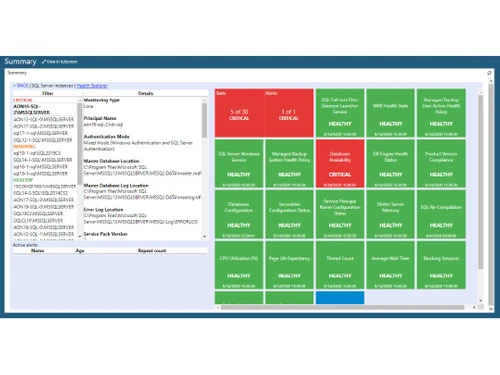Viewport: 500px width, 375px height.
Task: Open the Thread Count tile
Action: [x=340, y=265]
